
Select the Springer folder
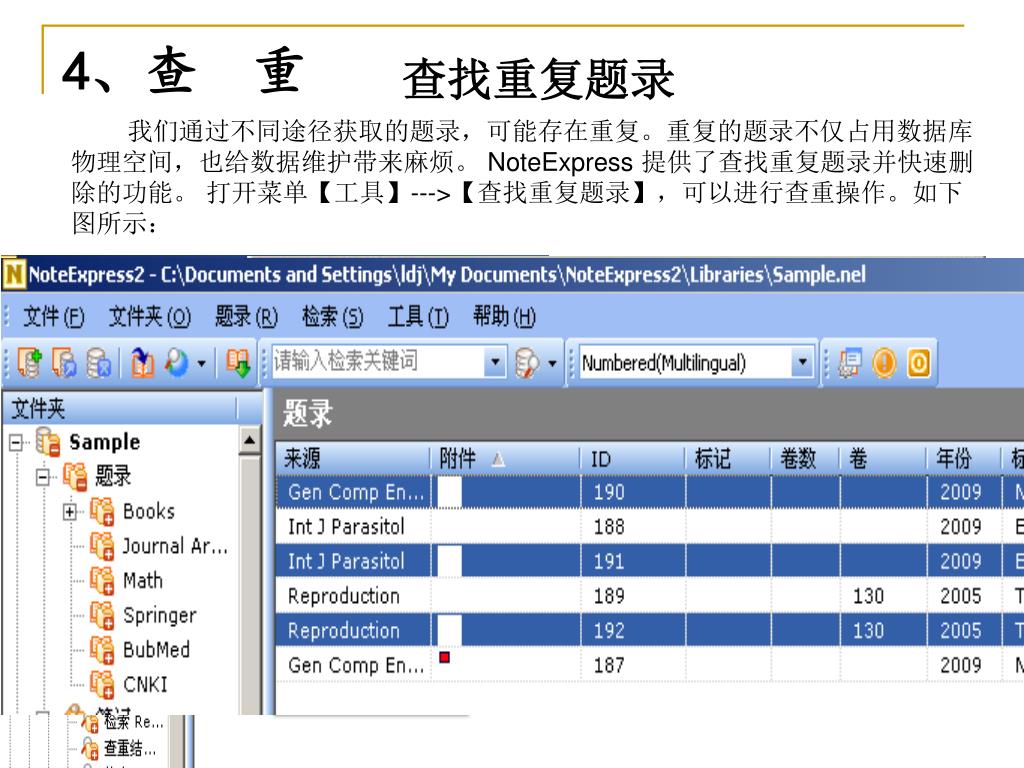click(159, 615)
